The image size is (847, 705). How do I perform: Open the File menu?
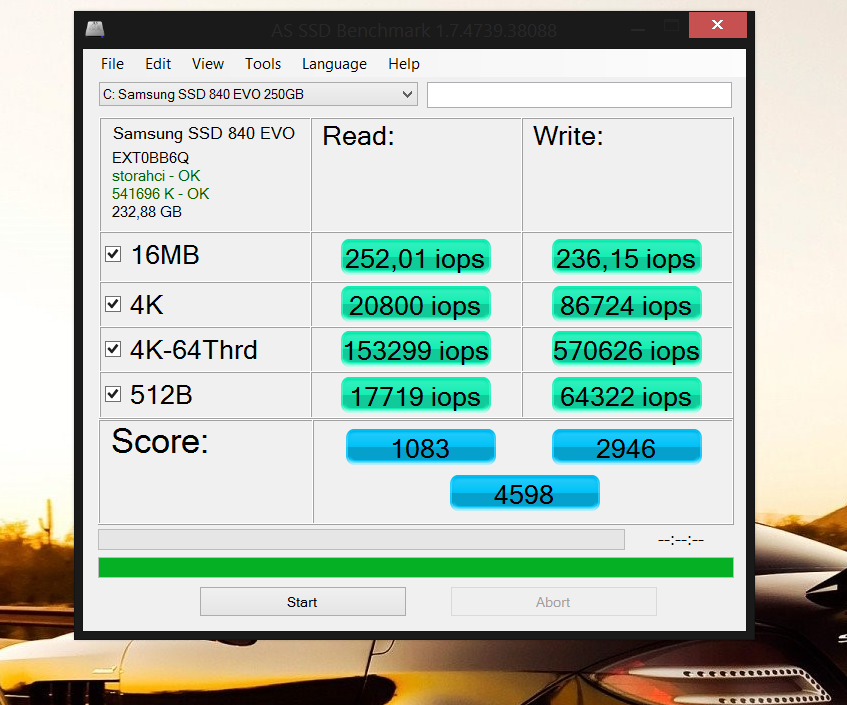(x=112, y=64)
